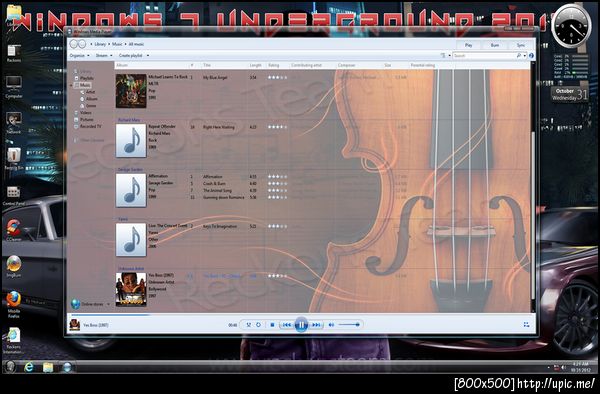The width and height of the screenshot is (600, 394).
Task: Open the Stream menu
Action: click(x=104, y=56)
